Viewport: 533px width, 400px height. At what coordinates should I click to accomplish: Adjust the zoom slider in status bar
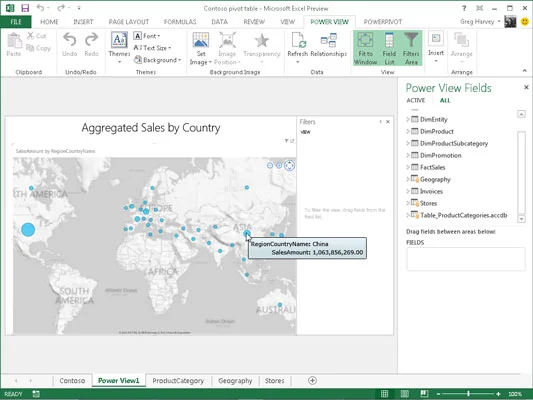click(x=468, y=394)
